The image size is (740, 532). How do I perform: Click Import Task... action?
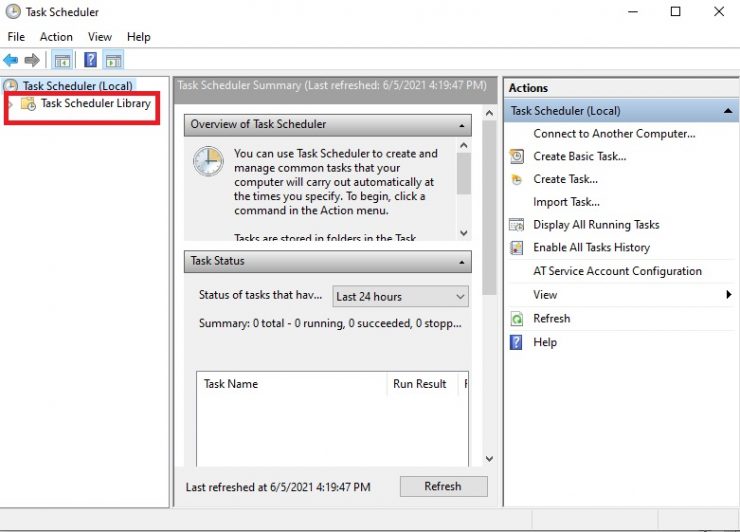[566, 202]
